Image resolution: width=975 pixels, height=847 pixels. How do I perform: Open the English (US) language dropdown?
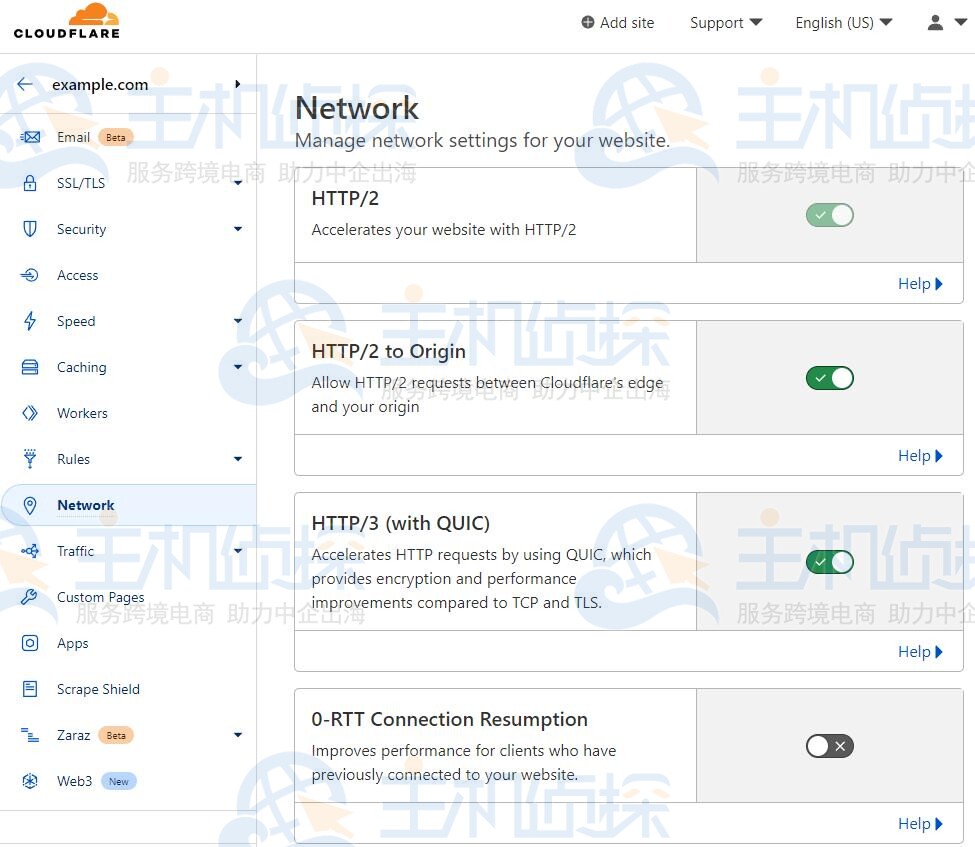841,22
